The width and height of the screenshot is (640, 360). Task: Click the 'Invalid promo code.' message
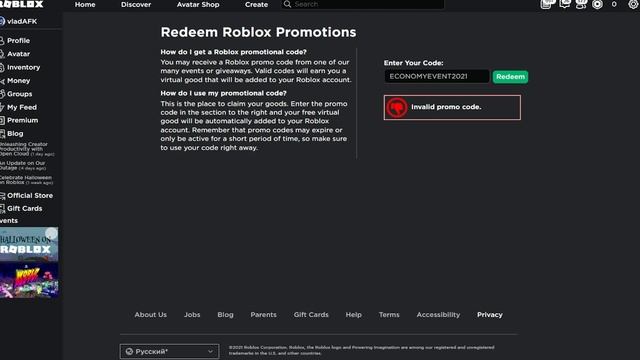[446, 107]
